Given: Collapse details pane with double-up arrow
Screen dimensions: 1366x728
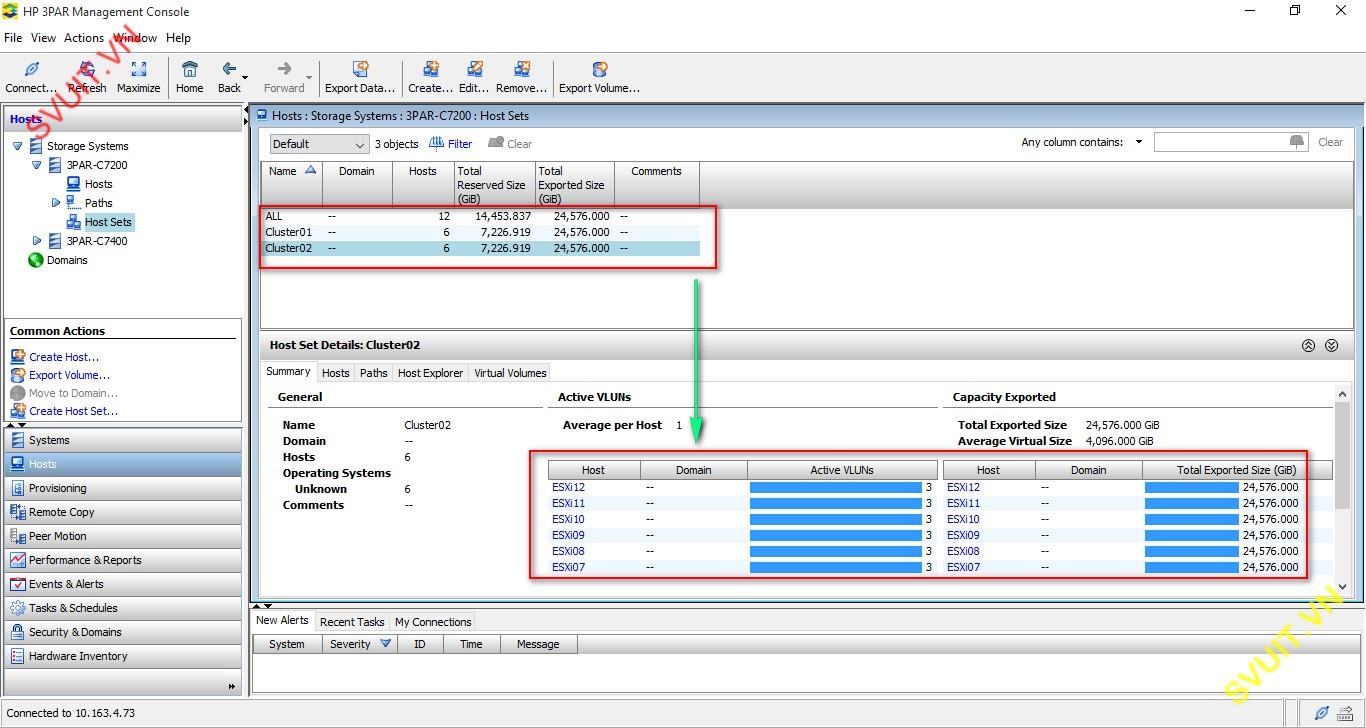Looking at the screenshot, I should tap(1308, 346).
